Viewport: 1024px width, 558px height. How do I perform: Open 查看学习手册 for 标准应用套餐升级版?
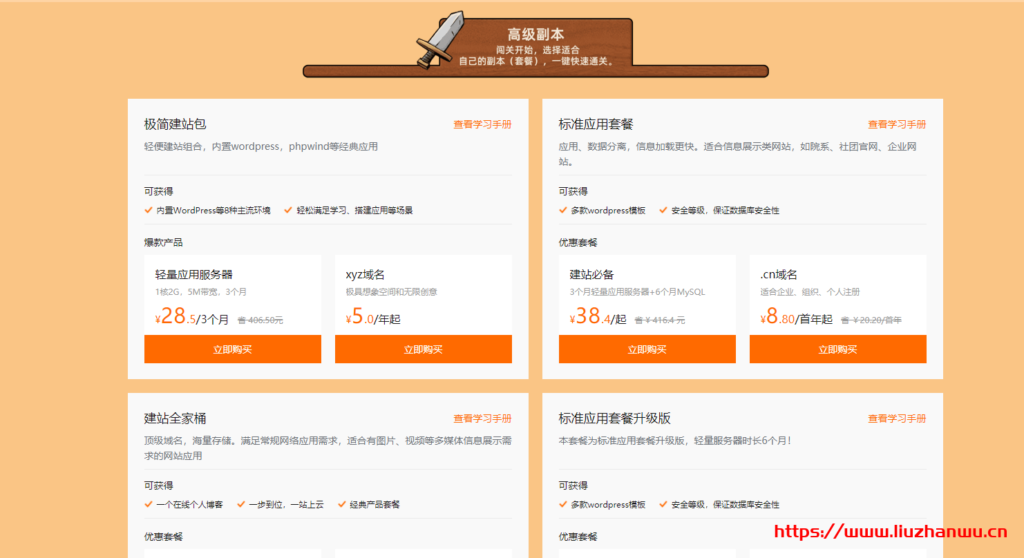click(896, 419)
